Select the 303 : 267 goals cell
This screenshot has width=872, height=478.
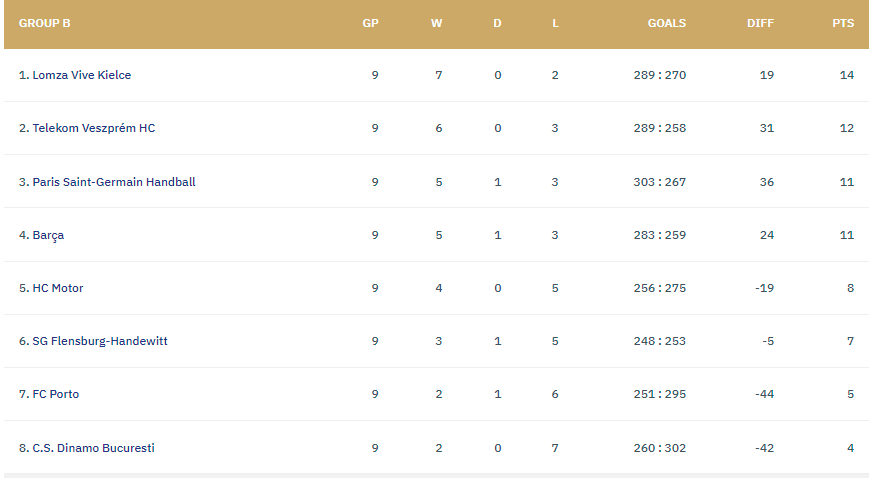[660, 182]
